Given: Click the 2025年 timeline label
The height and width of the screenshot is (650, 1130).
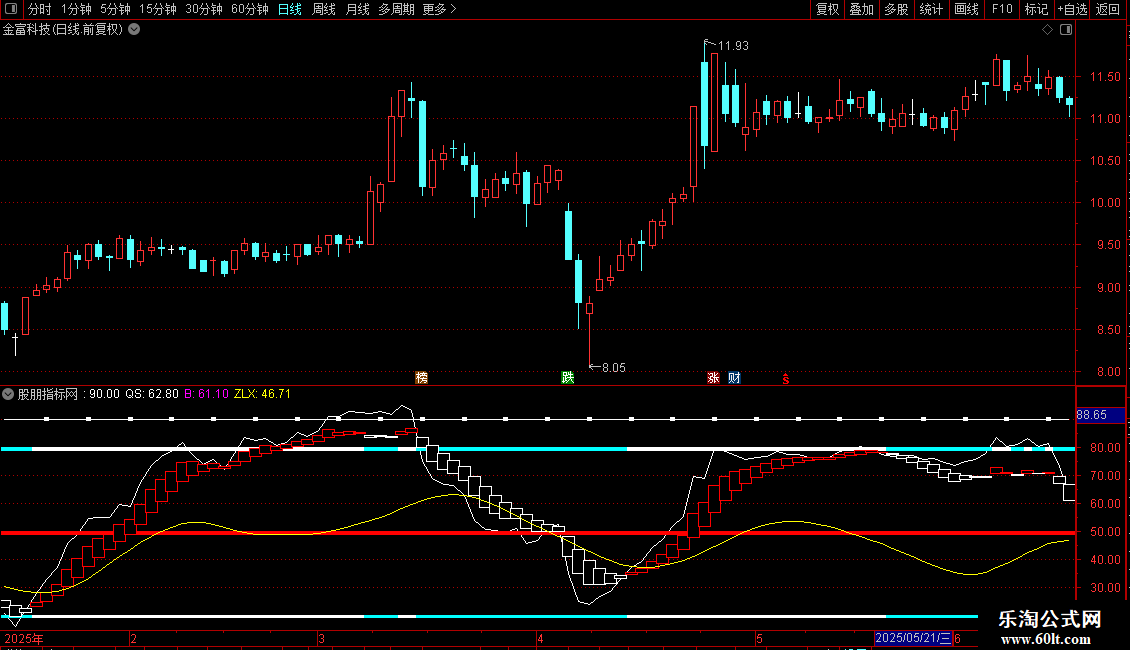Looking at the screenshot, I should pyautogui.click(x=24, y=638).
